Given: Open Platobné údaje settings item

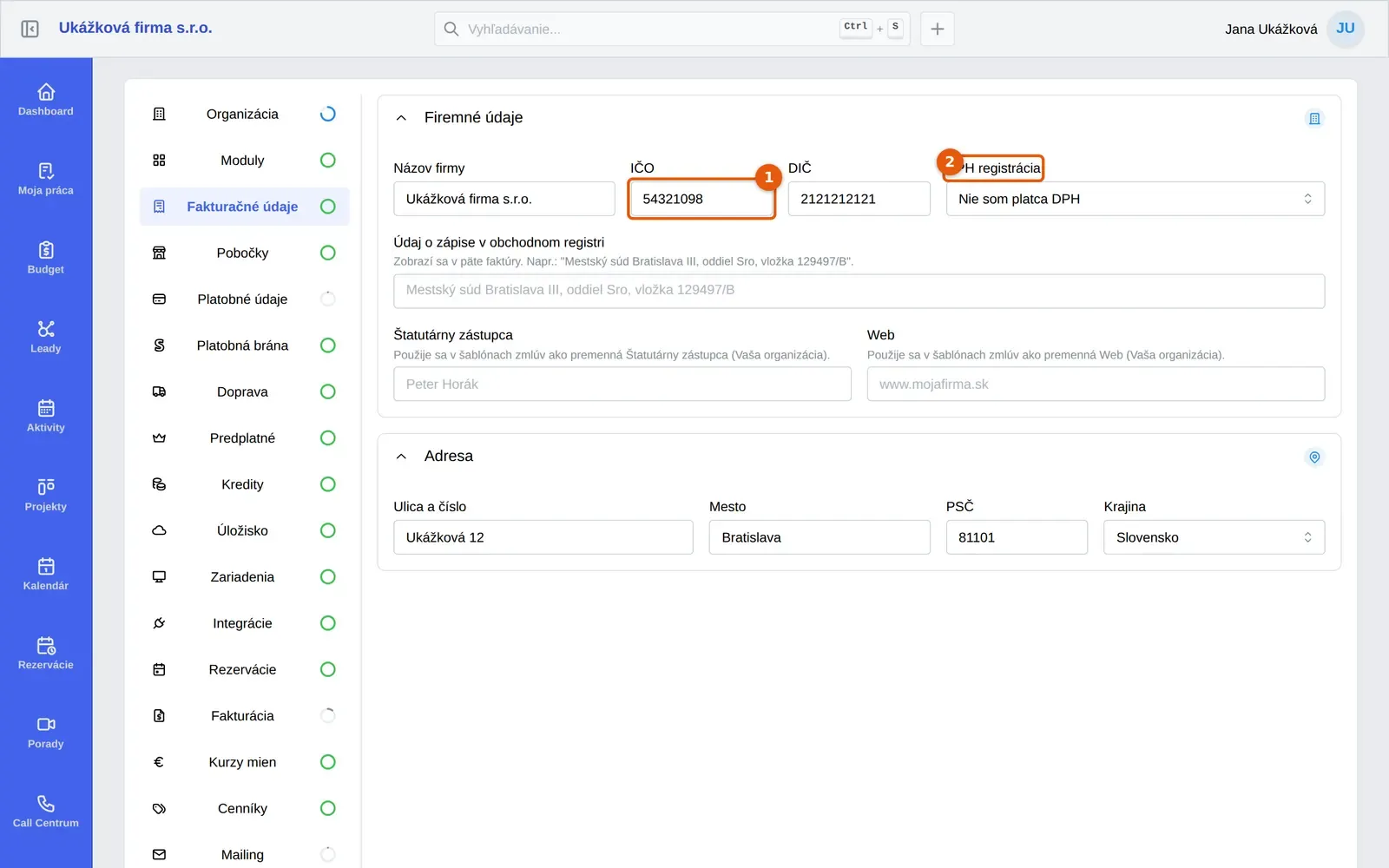Looking at the screenshot, I should (x=244, y=299).
